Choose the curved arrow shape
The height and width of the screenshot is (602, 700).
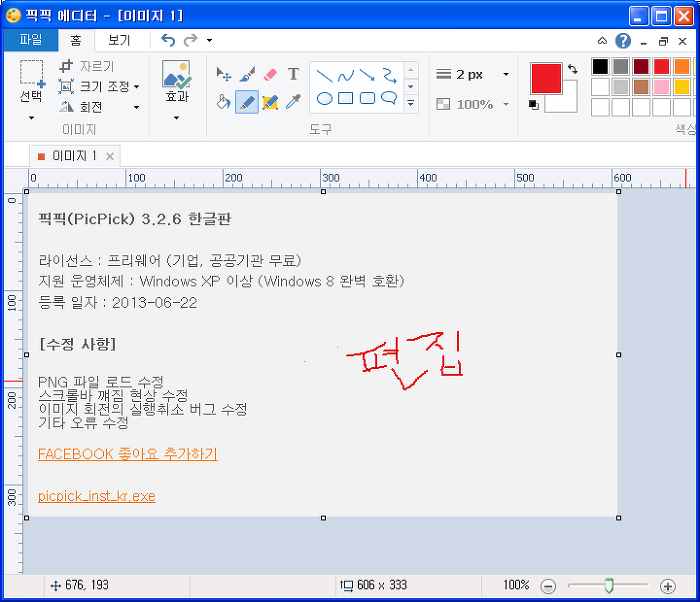point(389,75)
